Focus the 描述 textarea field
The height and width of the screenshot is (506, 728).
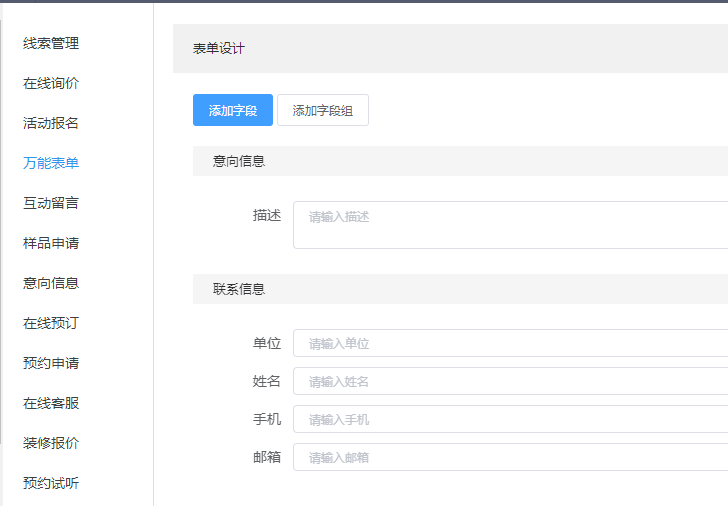pos(510,225)
